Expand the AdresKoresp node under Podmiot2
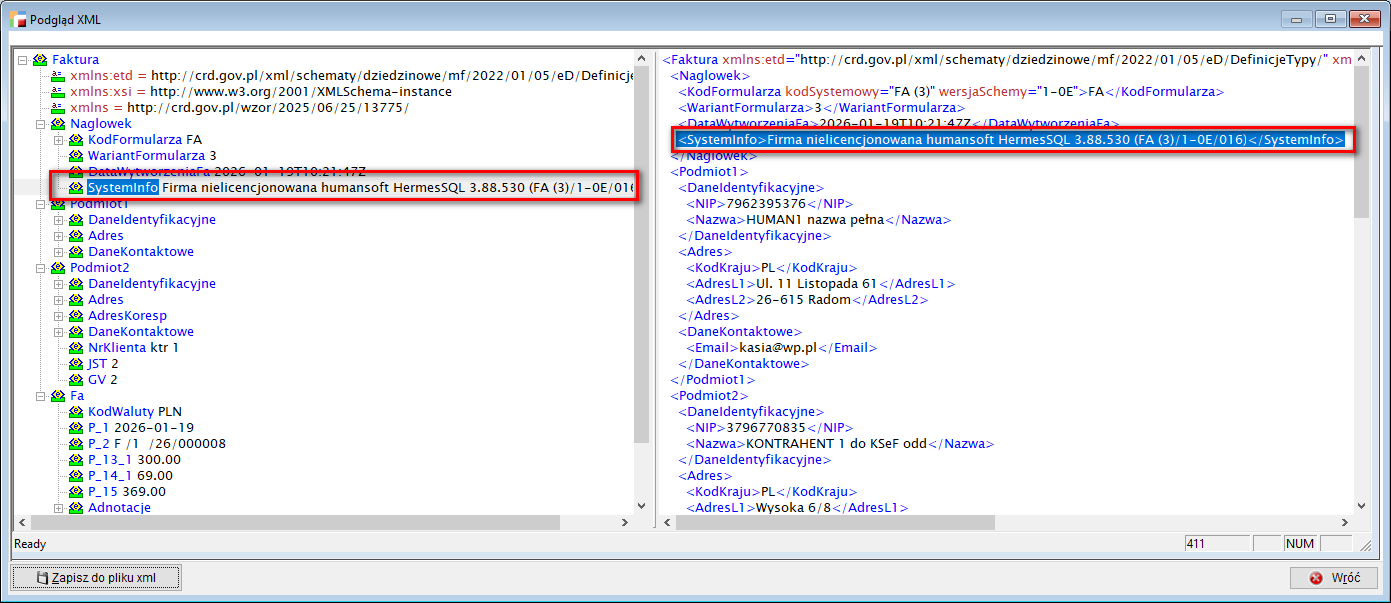1391x603 pixels. [59, 316]
